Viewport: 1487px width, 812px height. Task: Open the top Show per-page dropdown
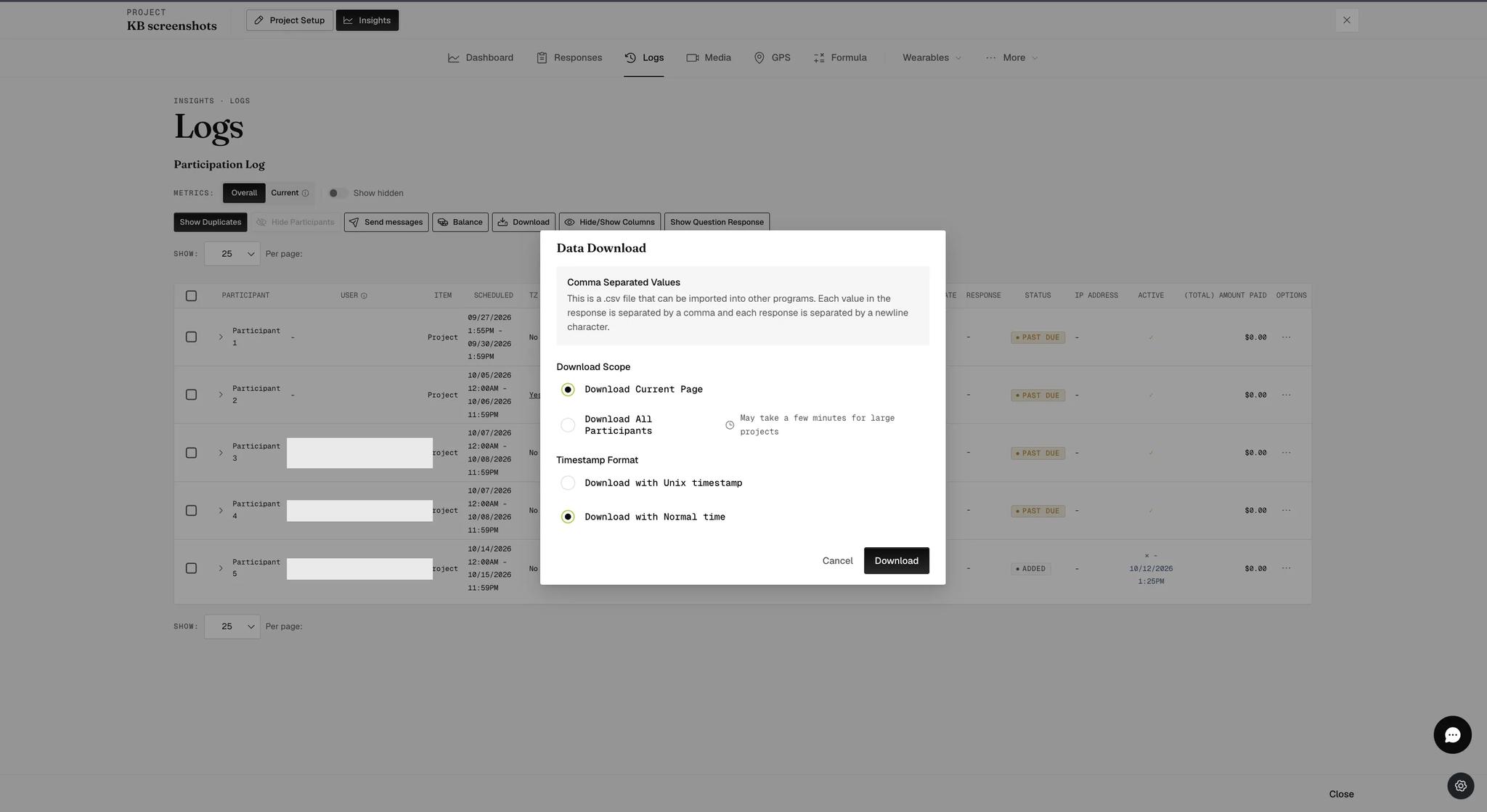(232, 254)
